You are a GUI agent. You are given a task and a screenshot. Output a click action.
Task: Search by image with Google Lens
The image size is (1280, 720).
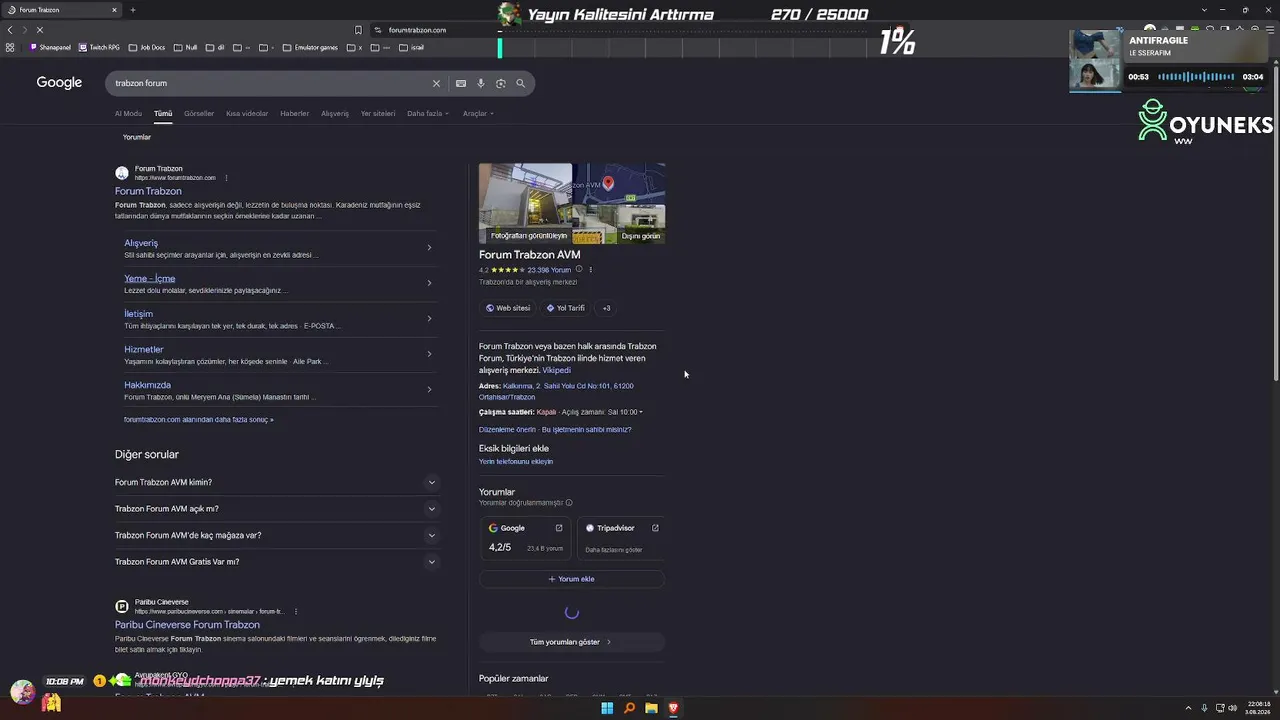(x=501, y=83)
